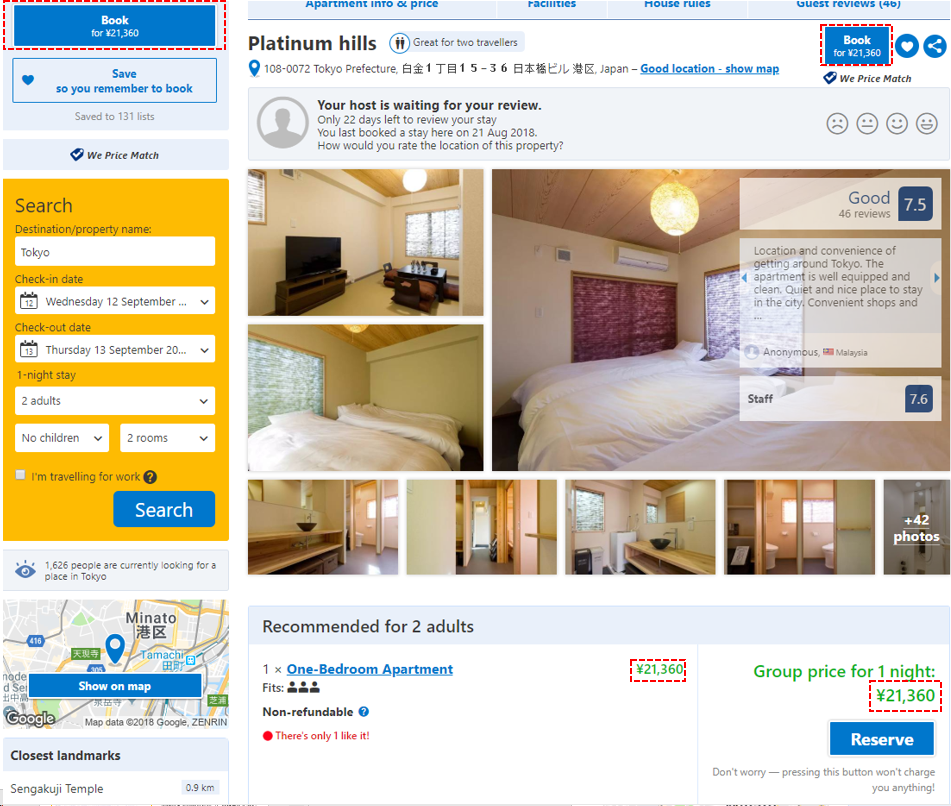Open the No children dropdown
Screen dimensions: 951x806
tap(62, 438)
